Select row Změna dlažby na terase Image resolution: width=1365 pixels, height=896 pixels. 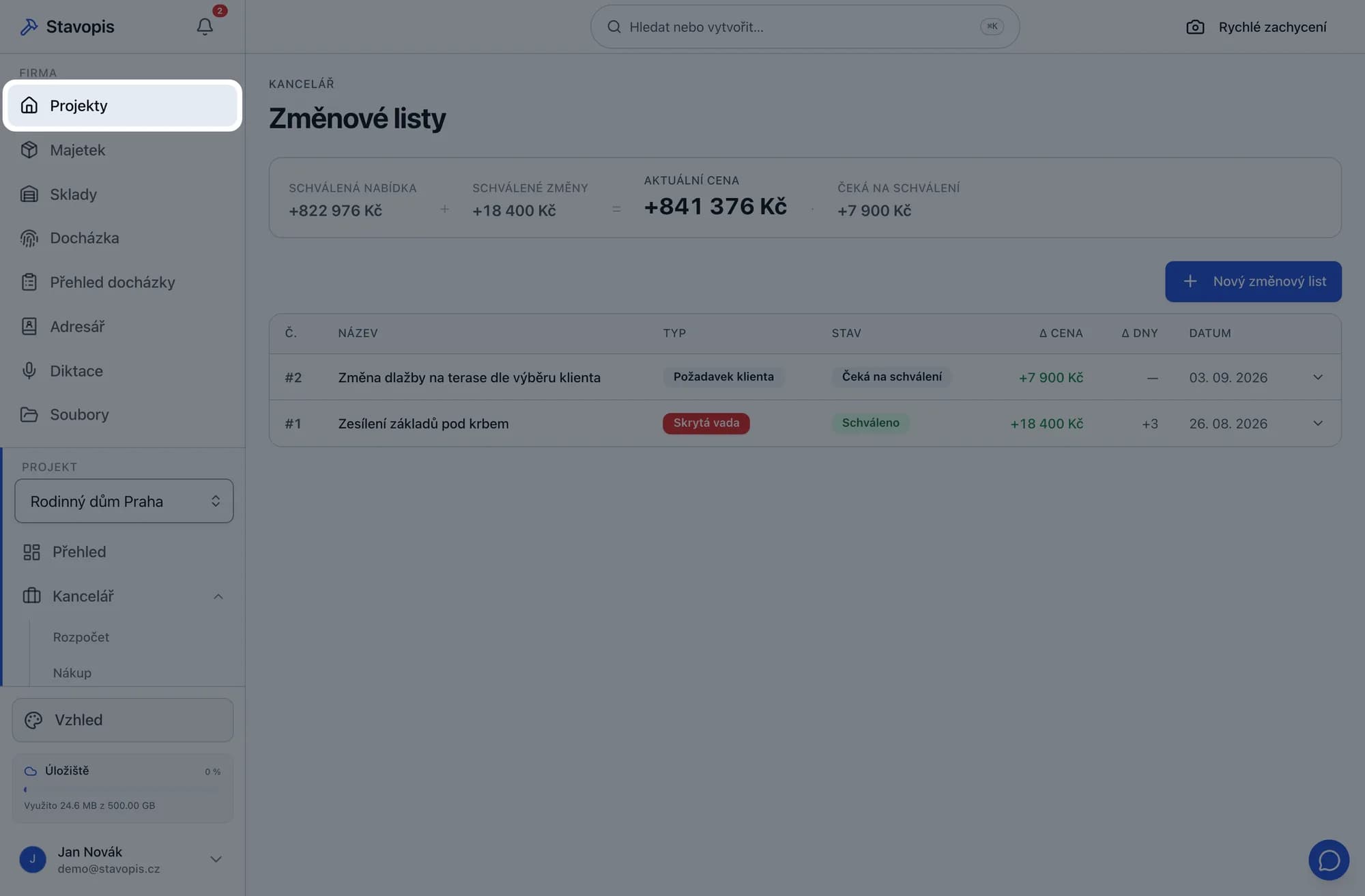[x=805, y=377]
